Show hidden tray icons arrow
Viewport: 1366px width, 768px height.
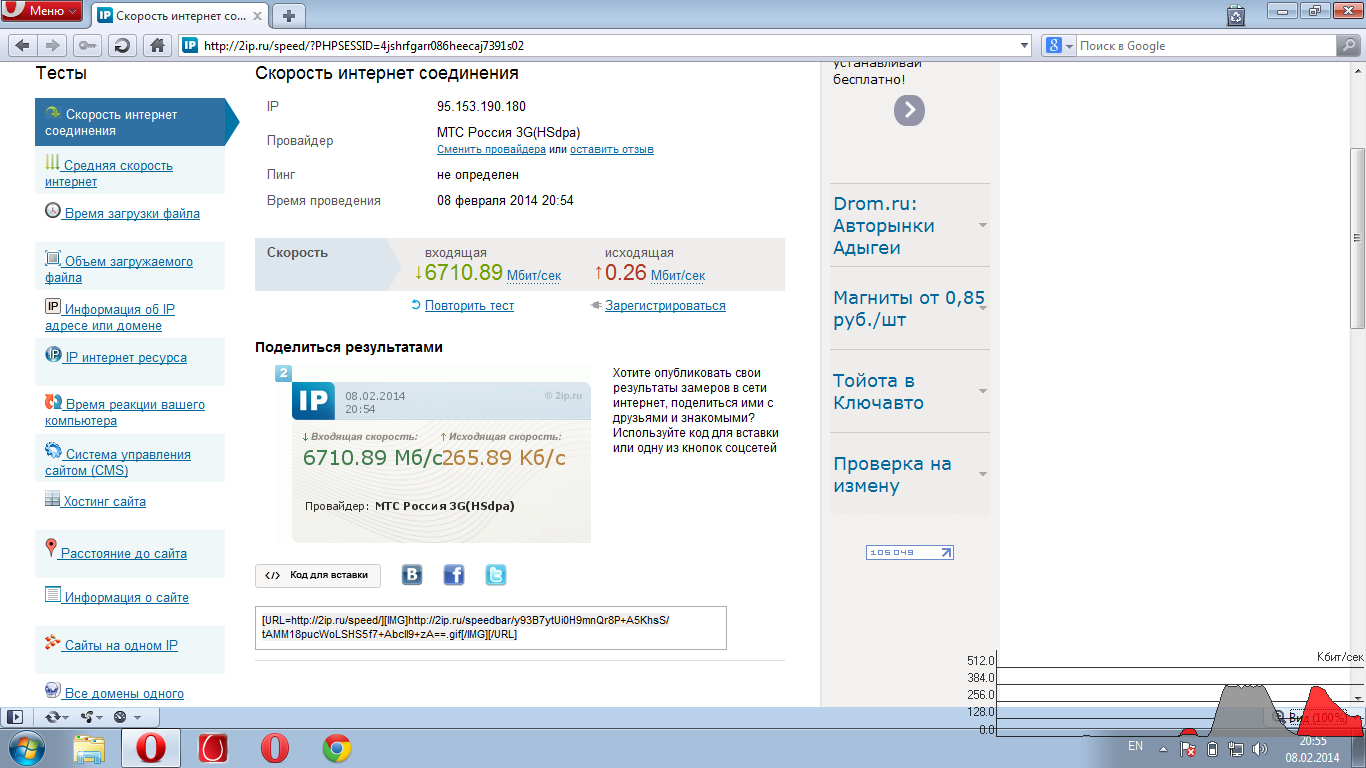point(1163,748)
